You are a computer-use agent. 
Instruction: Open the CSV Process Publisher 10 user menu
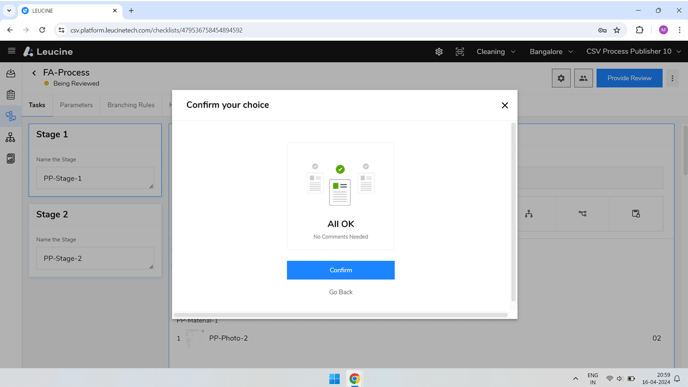633,52
